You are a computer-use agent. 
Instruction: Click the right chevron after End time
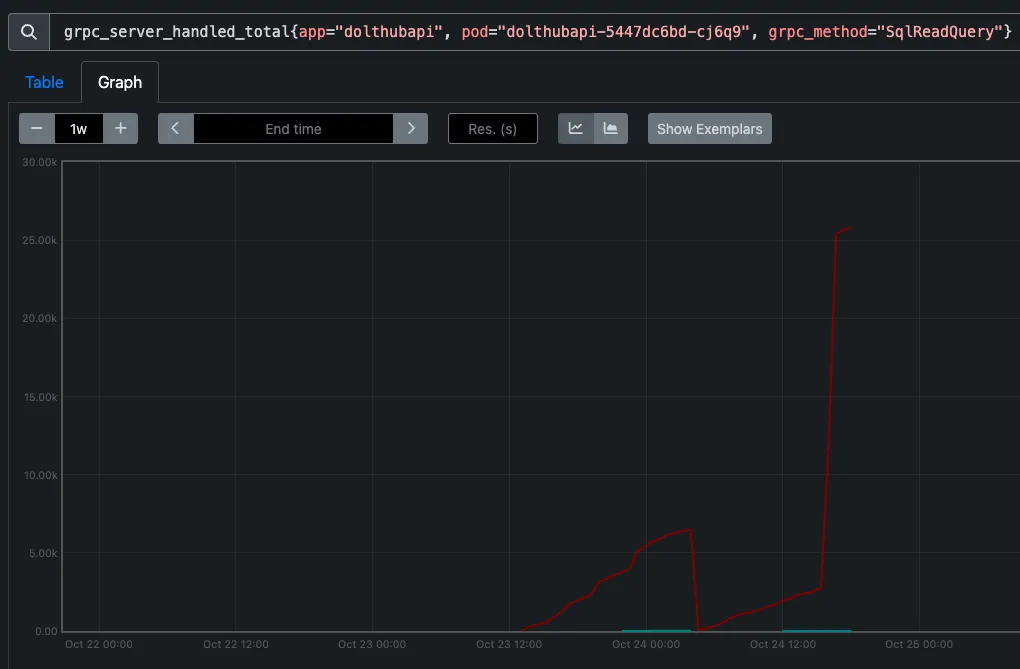tap(410, 128)
